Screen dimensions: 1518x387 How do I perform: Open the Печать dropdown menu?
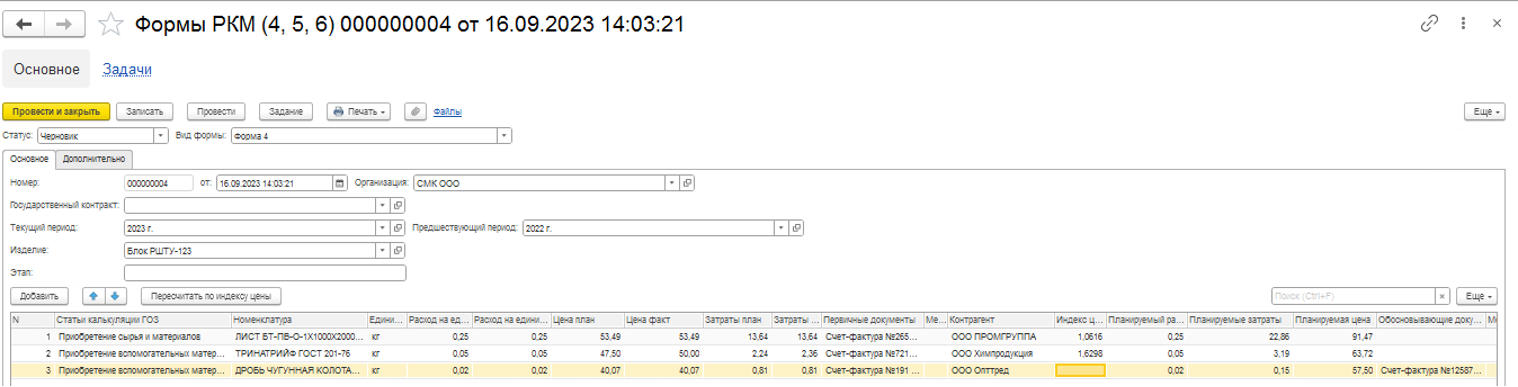click(x=358, y=112)
